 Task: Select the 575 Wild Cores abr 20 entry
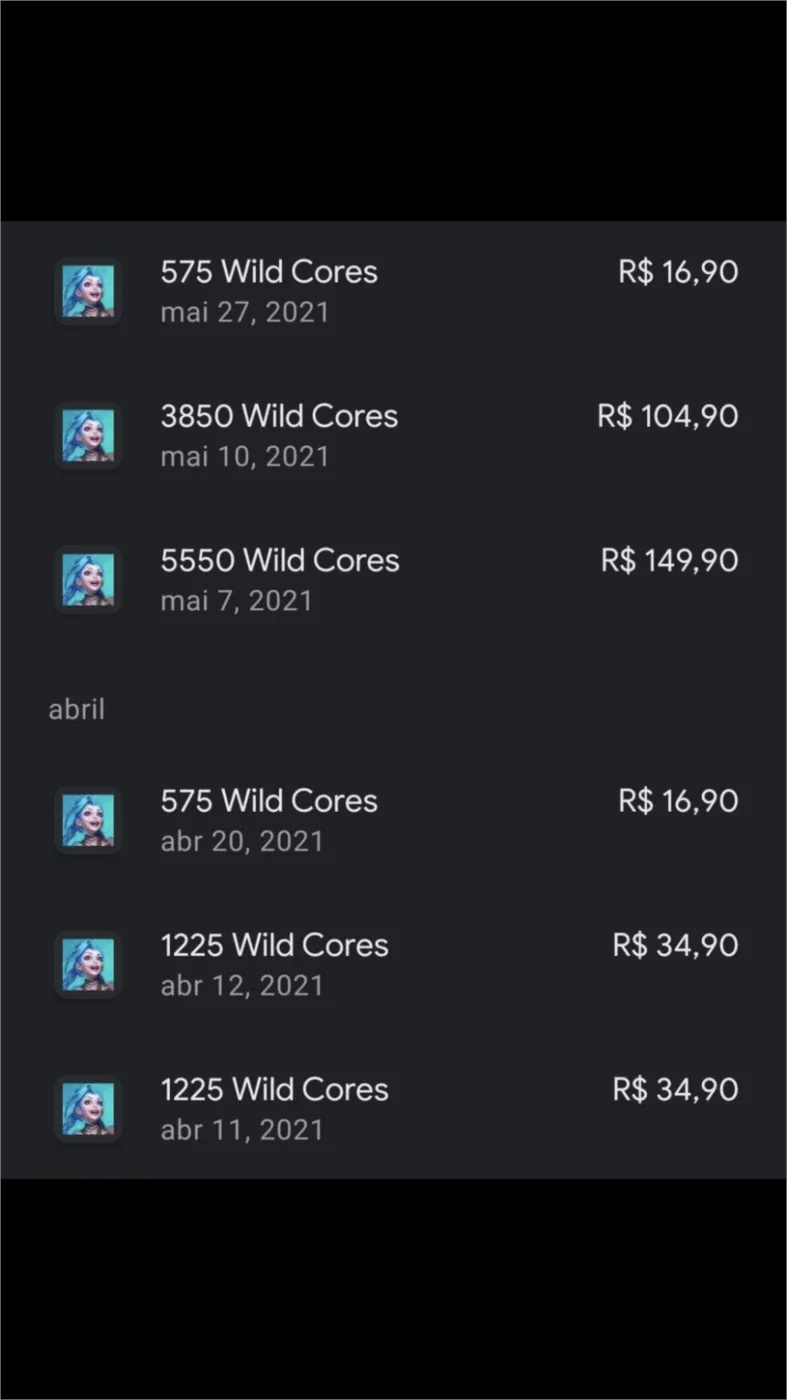(394, 821)
